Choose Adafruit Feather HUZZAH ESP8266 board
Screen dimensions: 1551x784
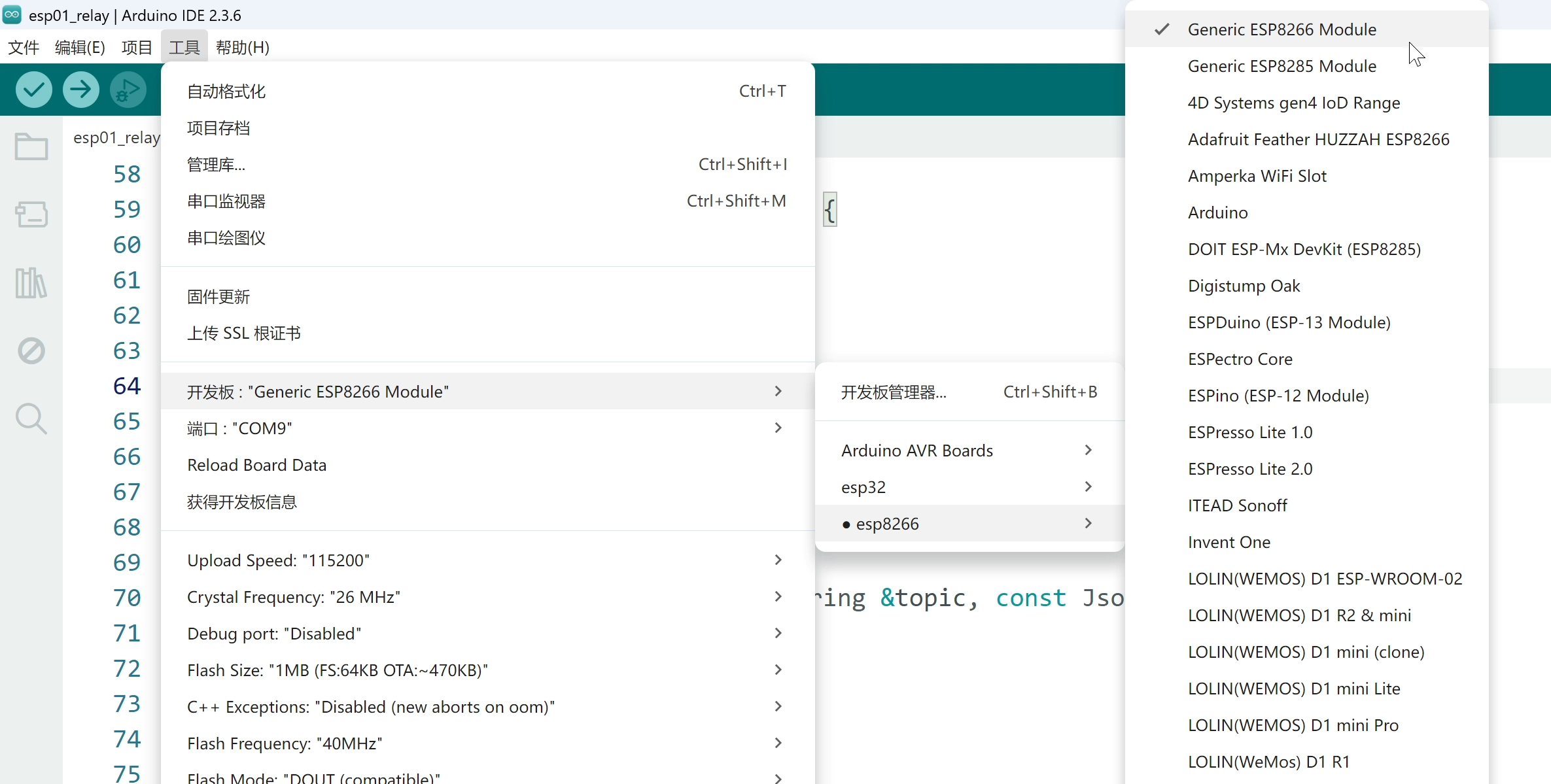[1307, 139]
